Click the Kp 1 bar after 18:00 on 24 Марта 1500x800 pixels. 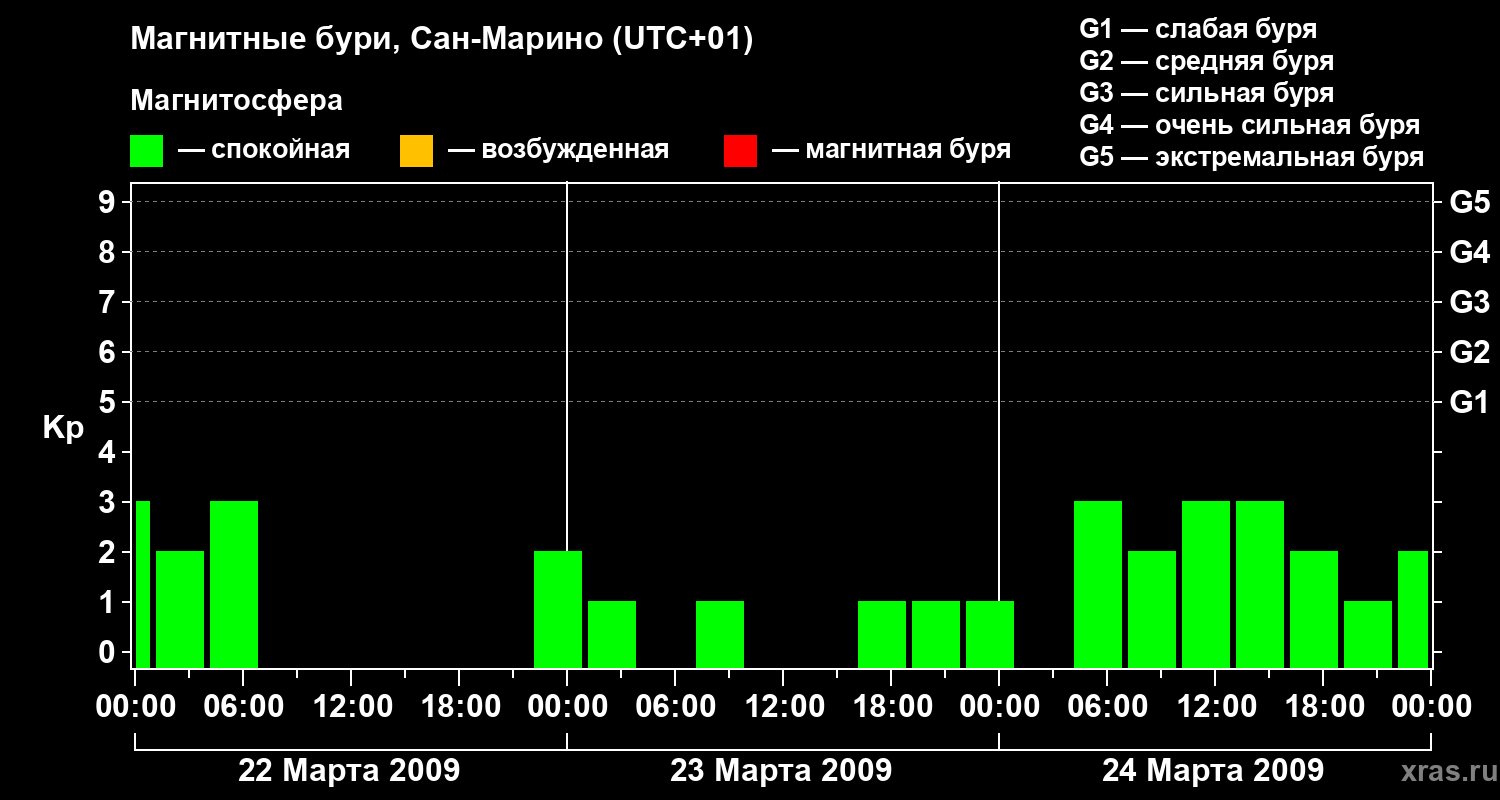(x=1368, y=634)
